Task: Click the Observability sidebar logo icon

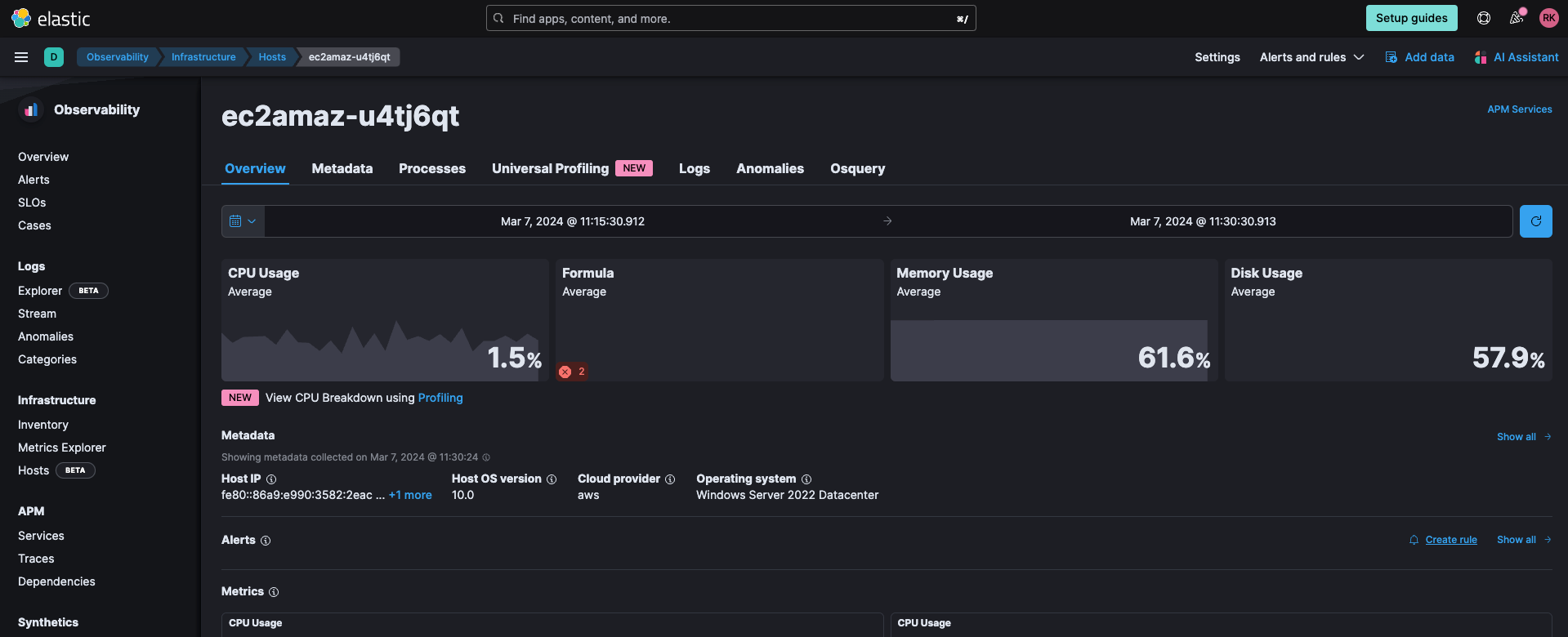Action: click(x=31, y=109)
